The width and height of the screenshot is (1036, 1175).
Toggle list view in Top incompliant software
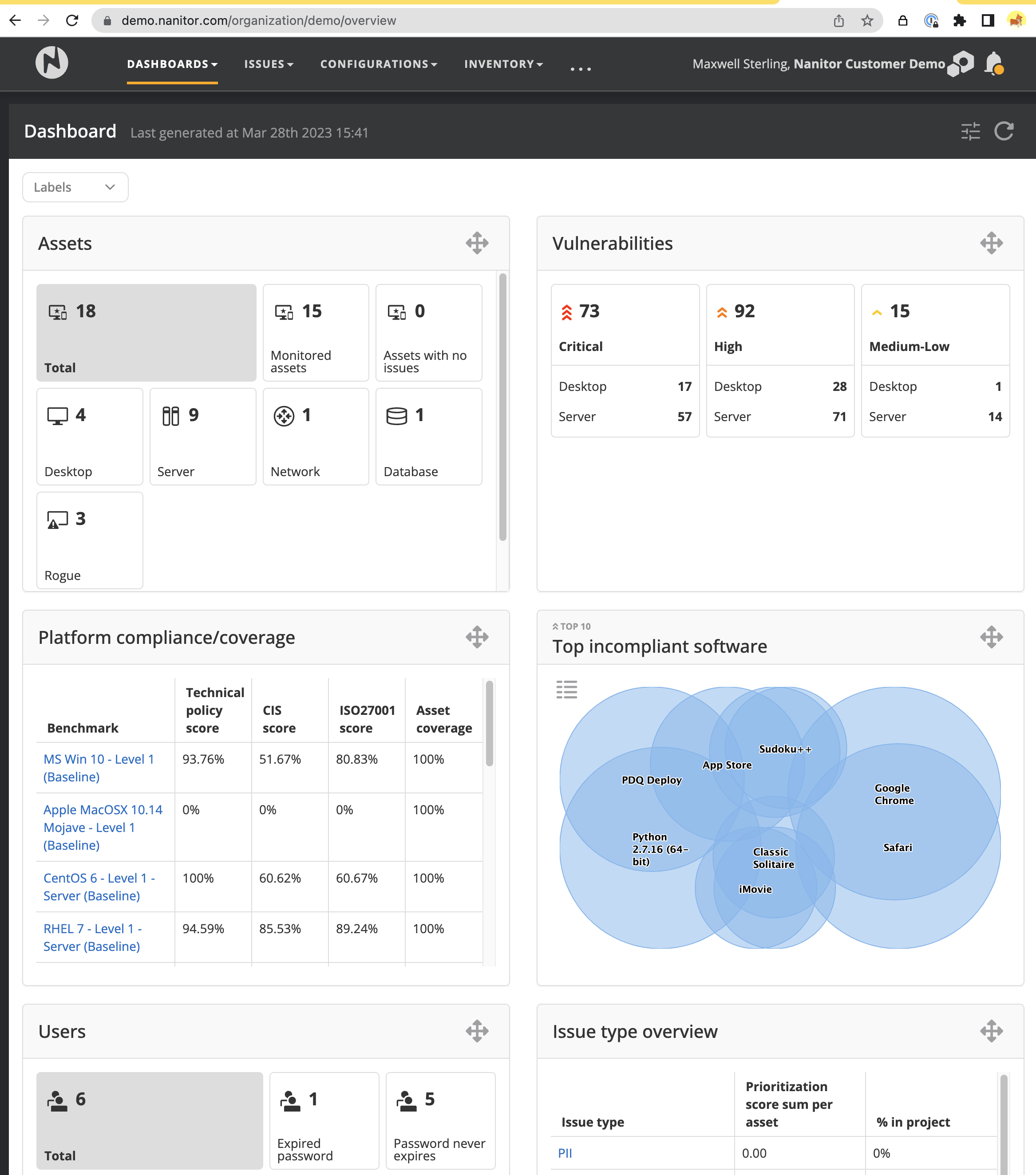(x=566, y=689)
